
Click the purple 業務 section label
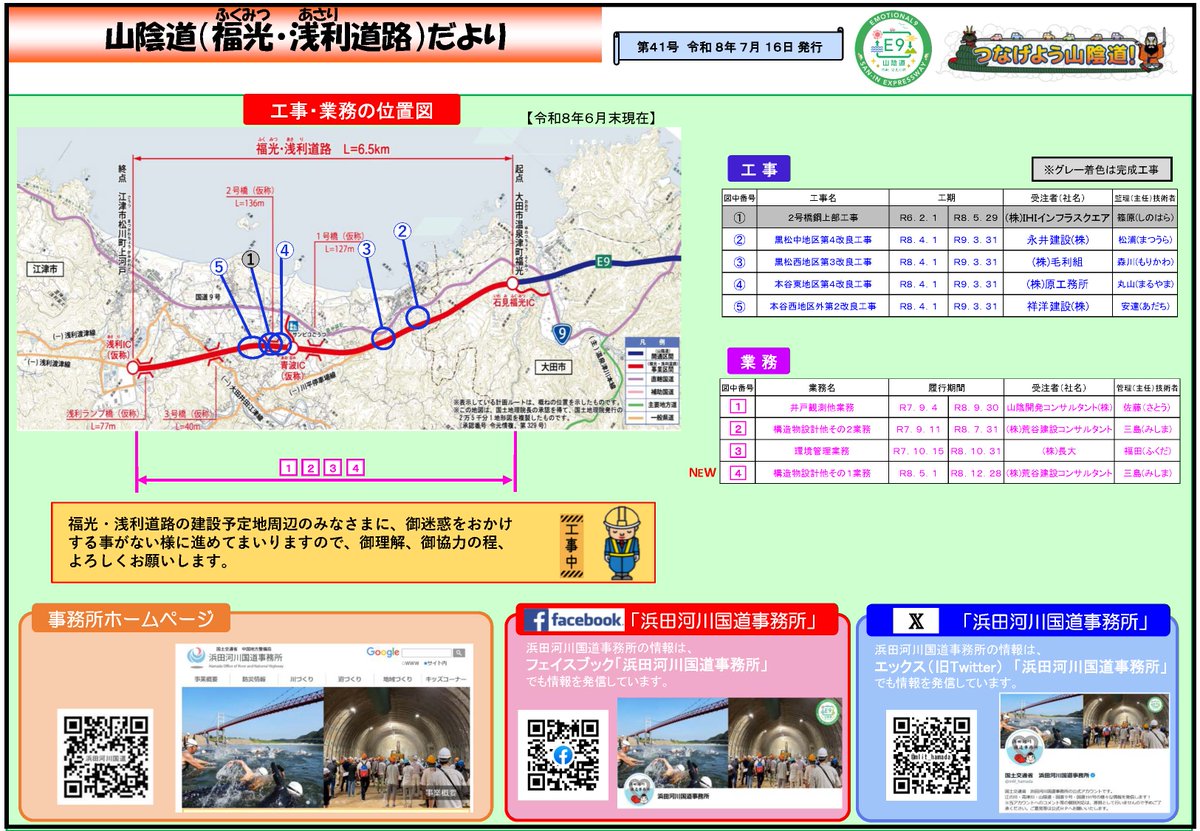coord(759,360)
